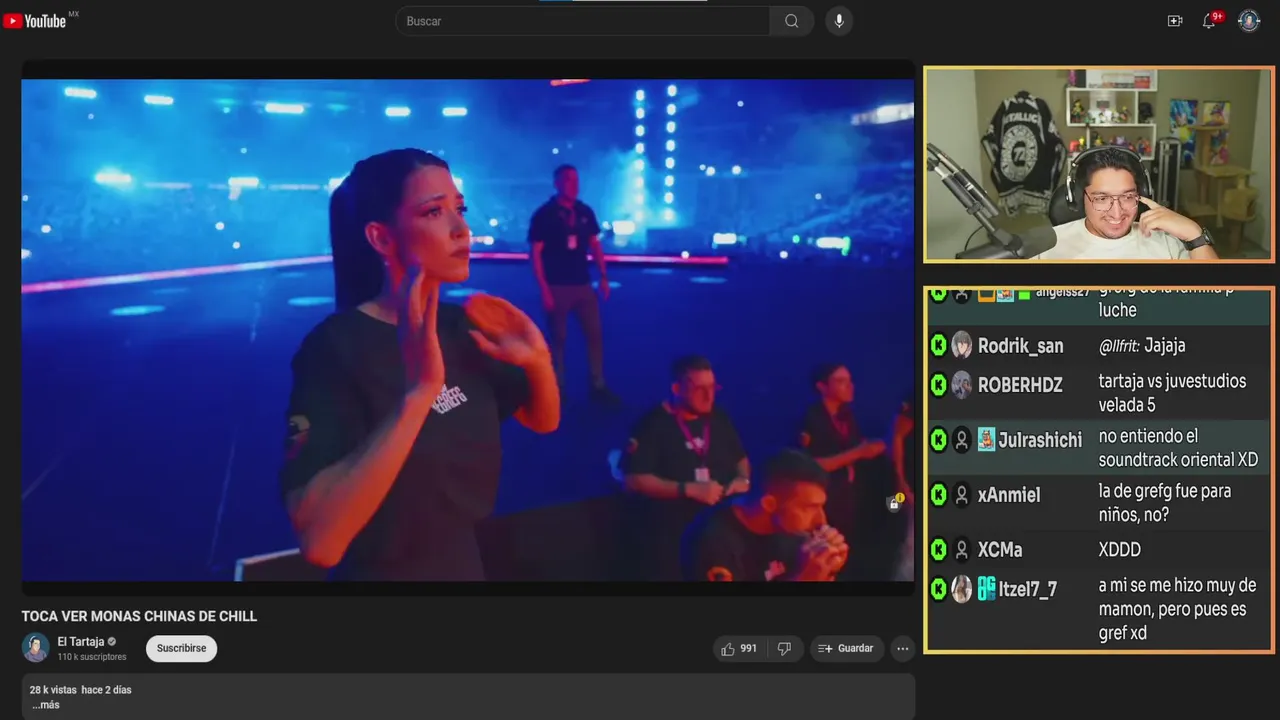
Task: Start voice search with the microphone icon
Action: coord(839,21)
